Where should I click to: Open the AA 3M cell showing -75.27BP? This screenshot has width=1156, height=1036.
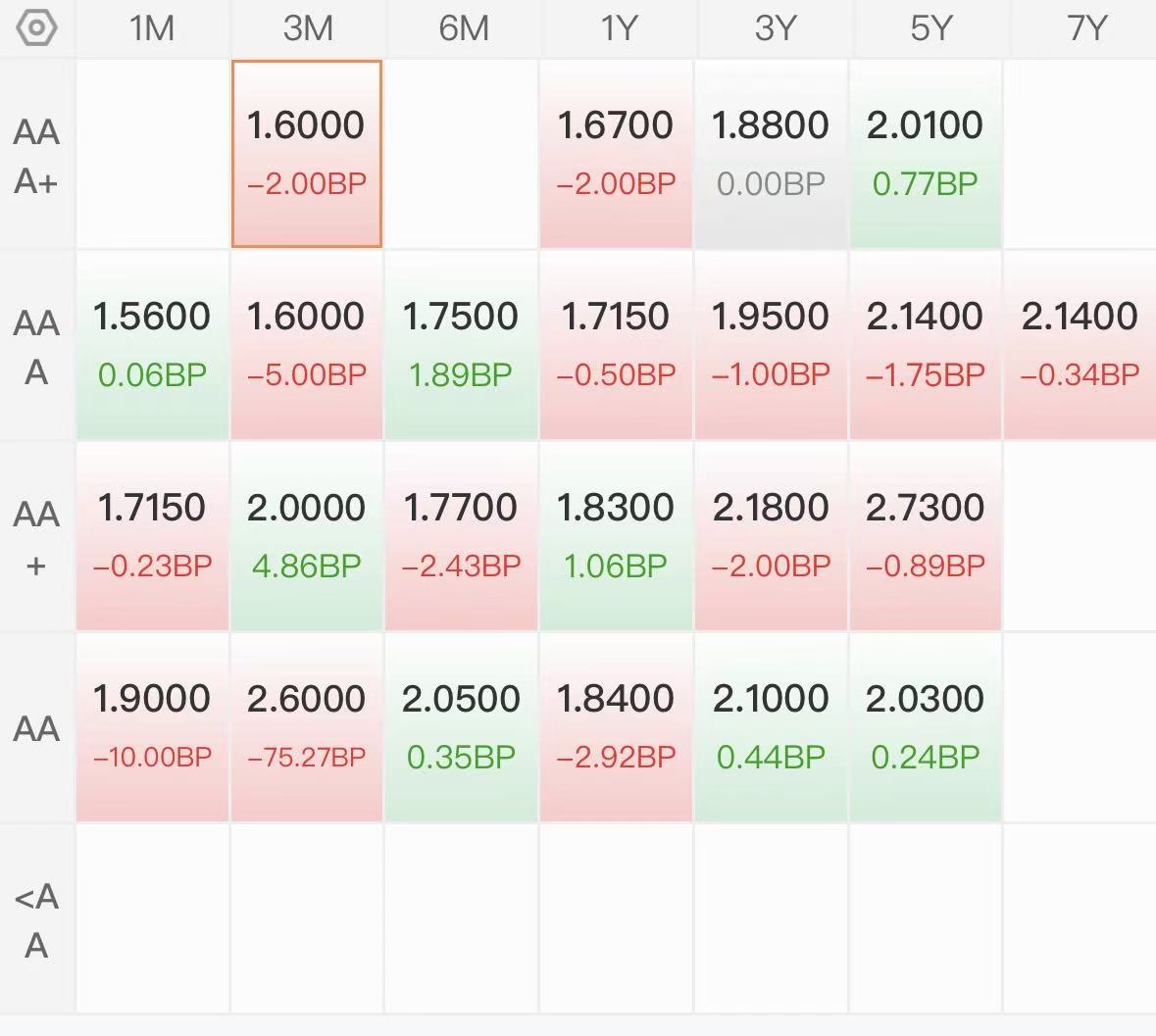tap(307, 728)
